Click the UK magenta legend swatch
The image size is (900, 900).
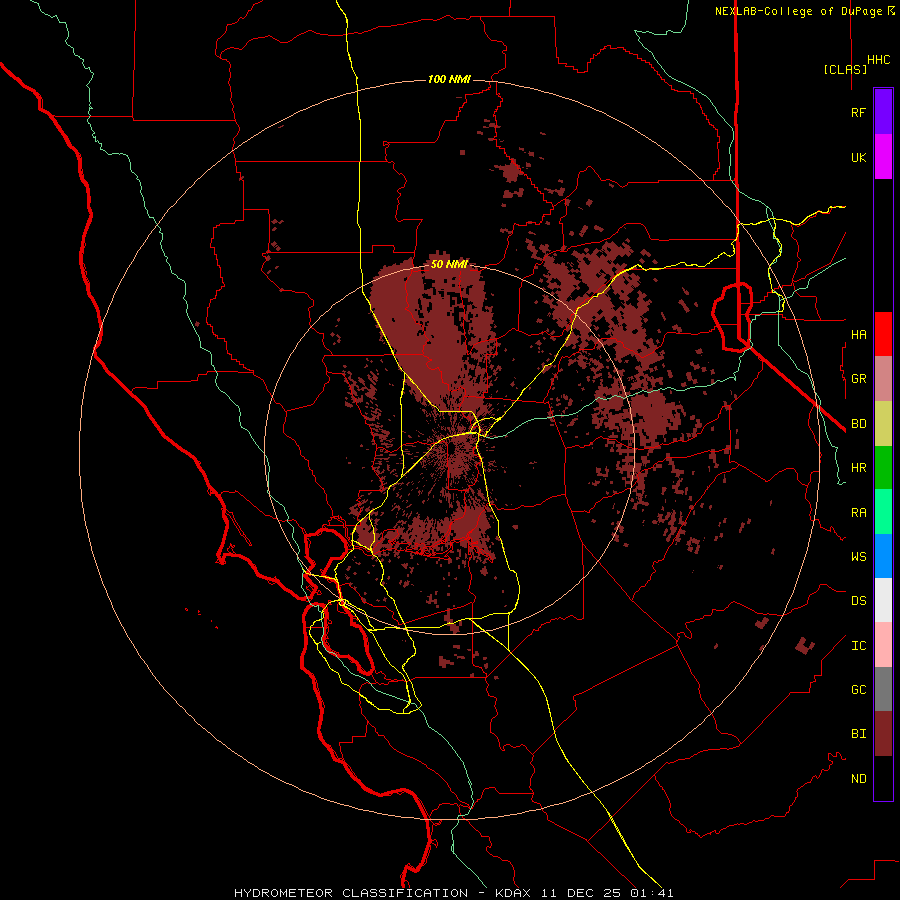click(x=883, y=157)
